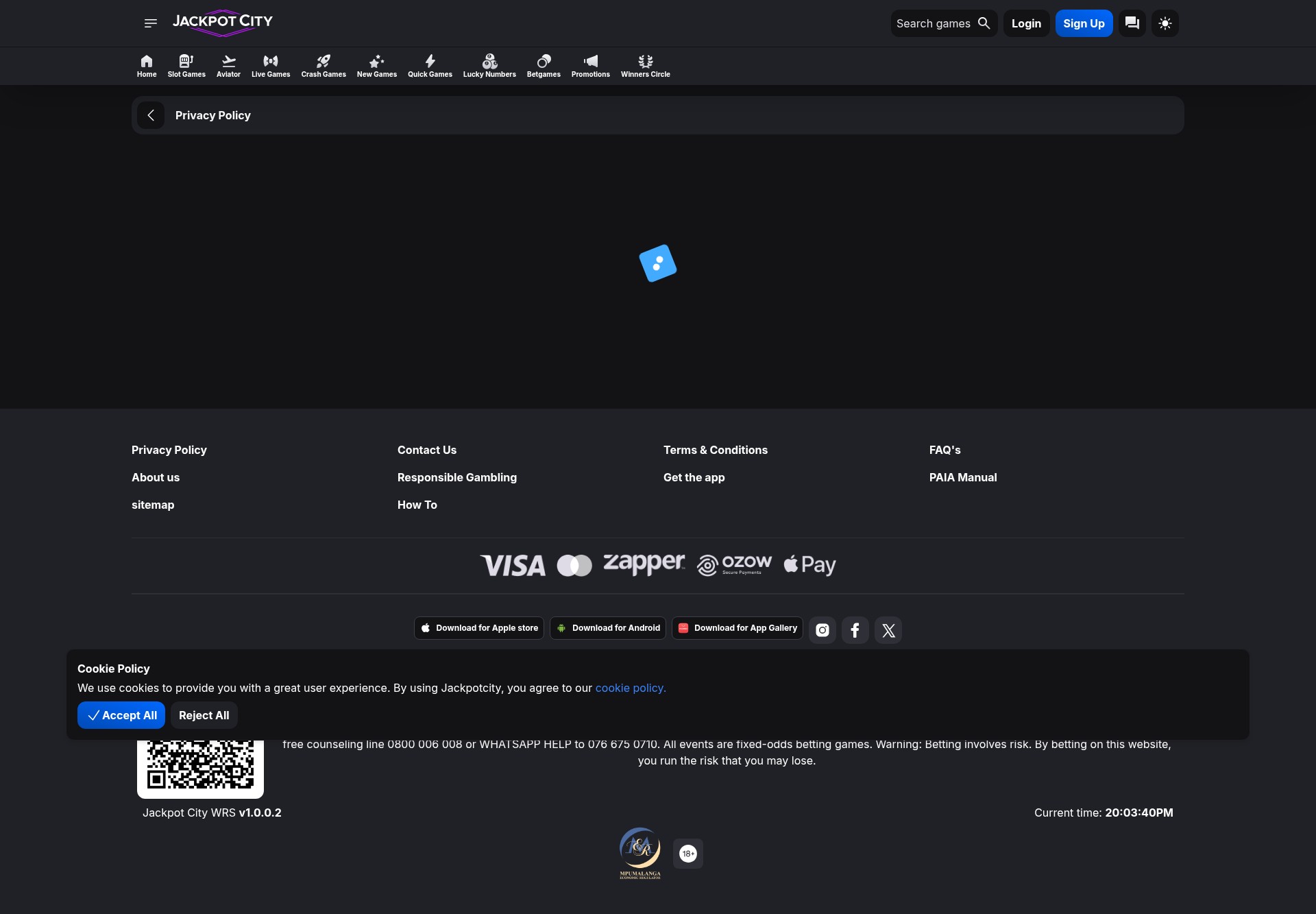This screenshot has width=1316, height=914.
Task: Open the About us footer link
Action: pyautogui.click(x=156, y=477)
